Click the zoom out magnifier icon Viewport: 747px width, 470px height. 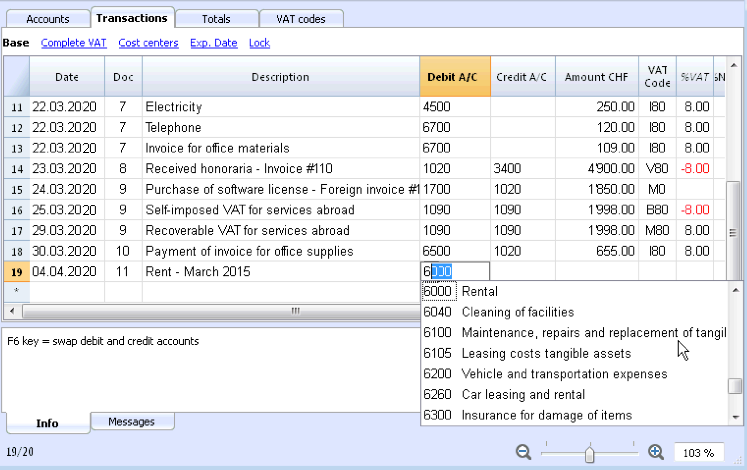pyautogui.click(x=523, y=452)
